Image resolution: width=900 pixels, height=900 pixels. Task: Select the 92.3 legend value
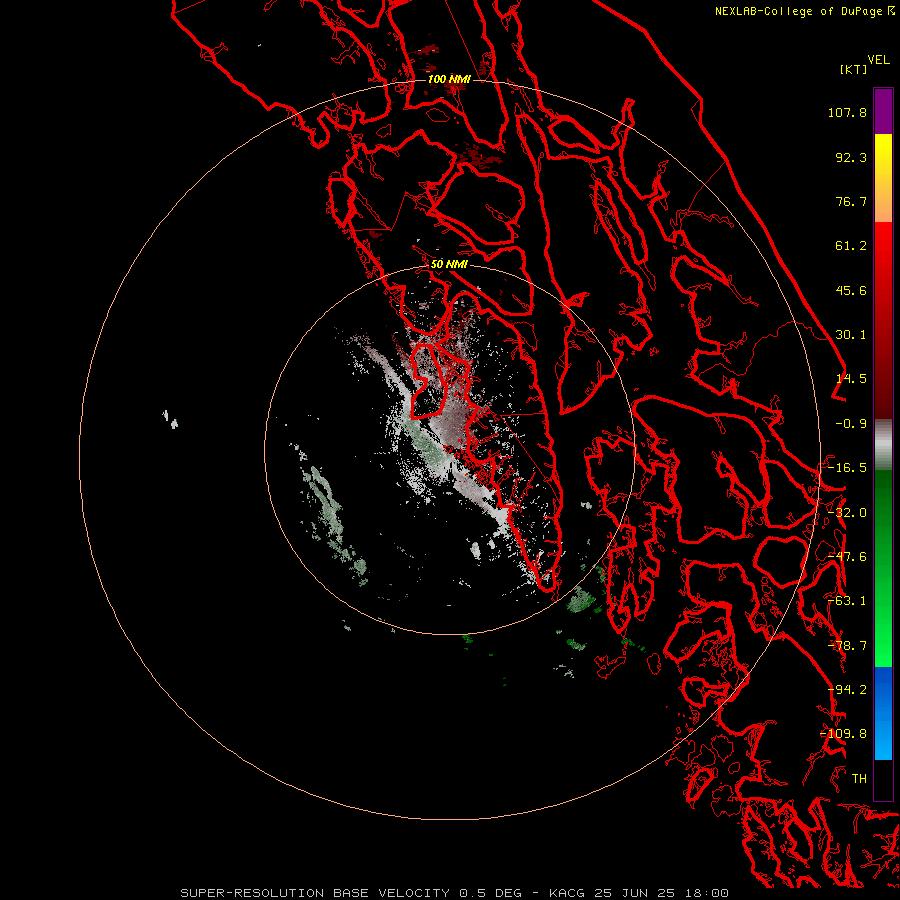click(x=851, y=157)
